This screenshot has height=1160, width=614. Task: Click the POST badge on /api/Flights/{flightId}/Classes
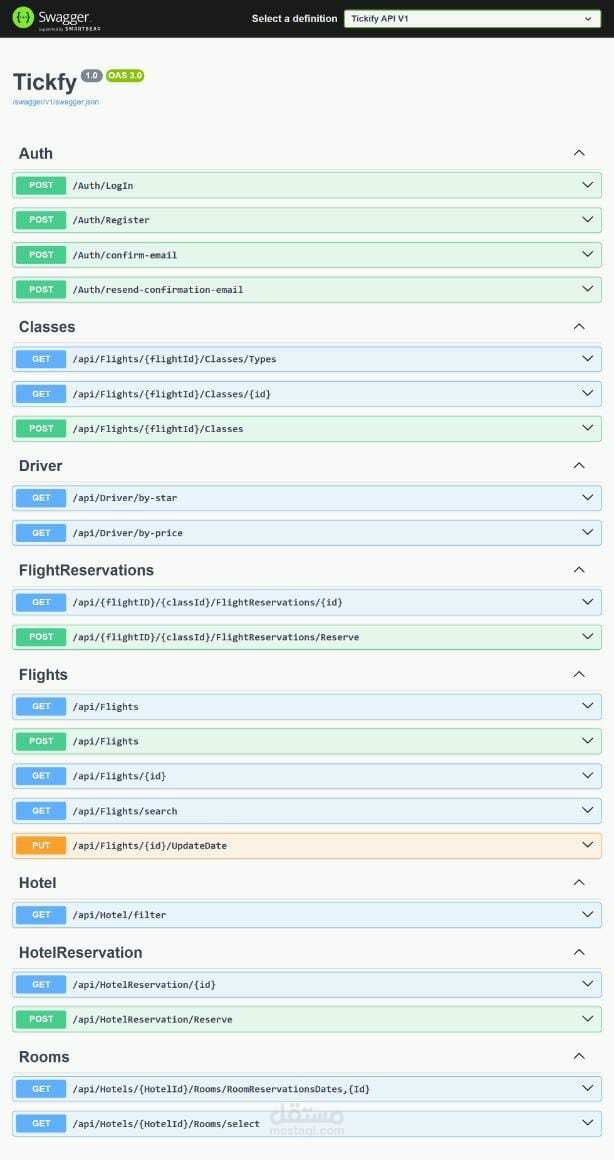(x=40, y=428)
